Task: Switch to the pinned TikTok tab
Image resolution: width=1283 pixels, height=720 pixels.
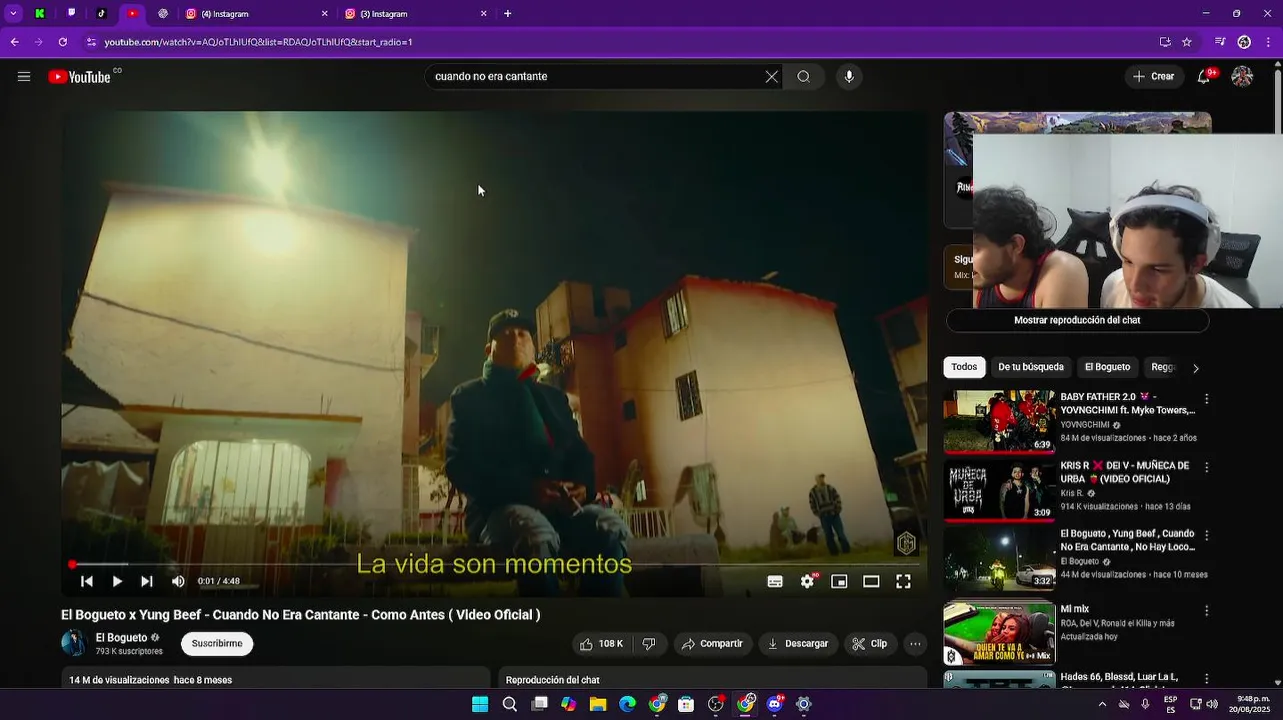Action: point(102,14)
